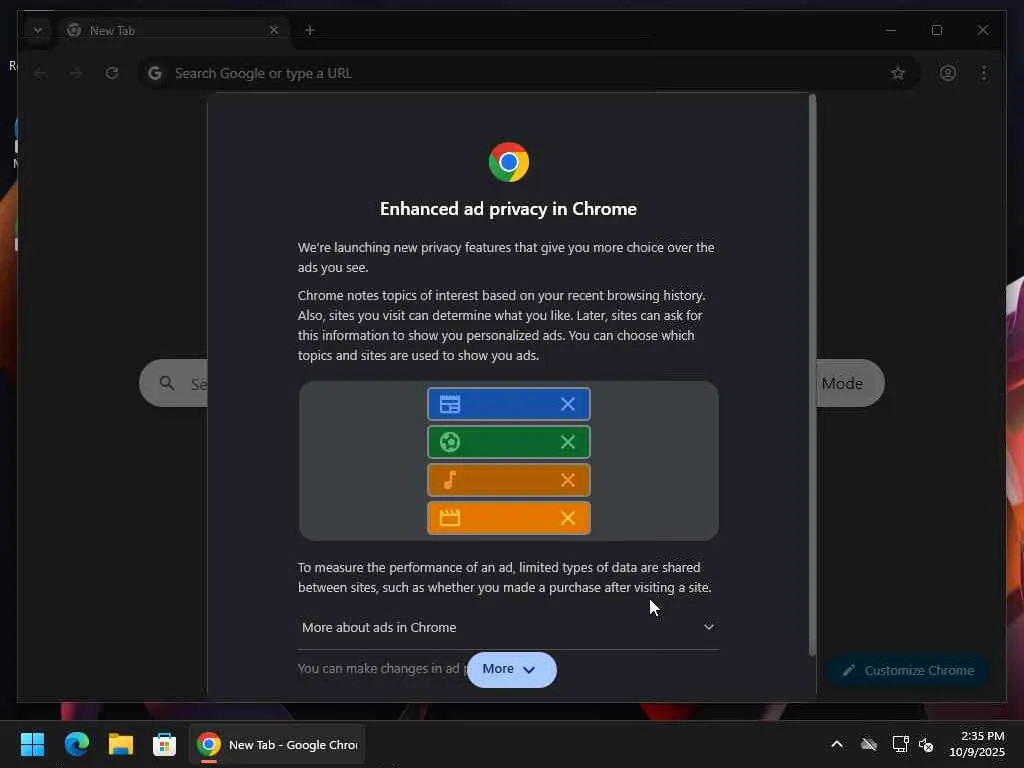1024x768 pixels.
Task: Open the clock showing 2:35 PM
Action: (x=977, y=744)
